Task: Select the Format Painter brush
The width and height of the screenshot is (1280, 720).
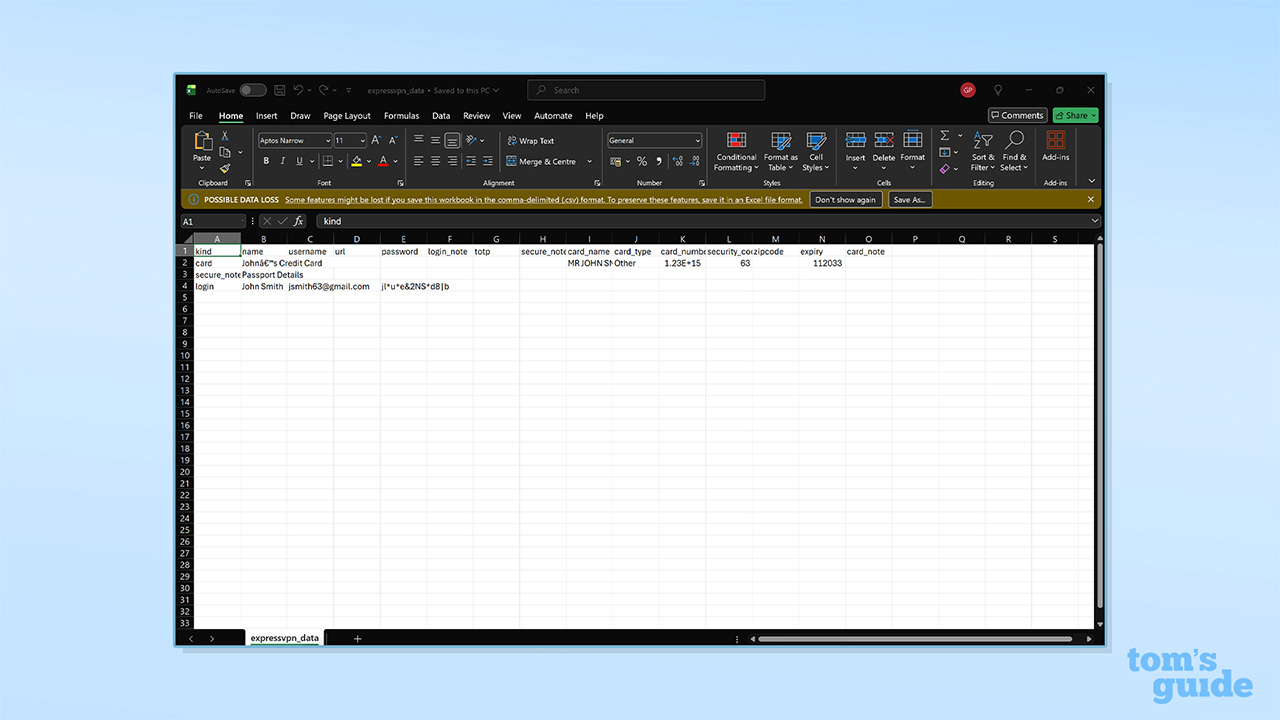Action: 225,168
